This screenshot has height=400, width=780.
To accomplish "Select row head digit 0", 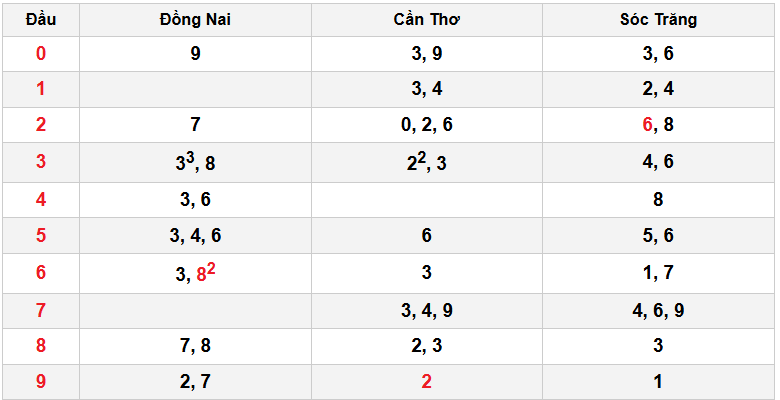I will [41, 54].
